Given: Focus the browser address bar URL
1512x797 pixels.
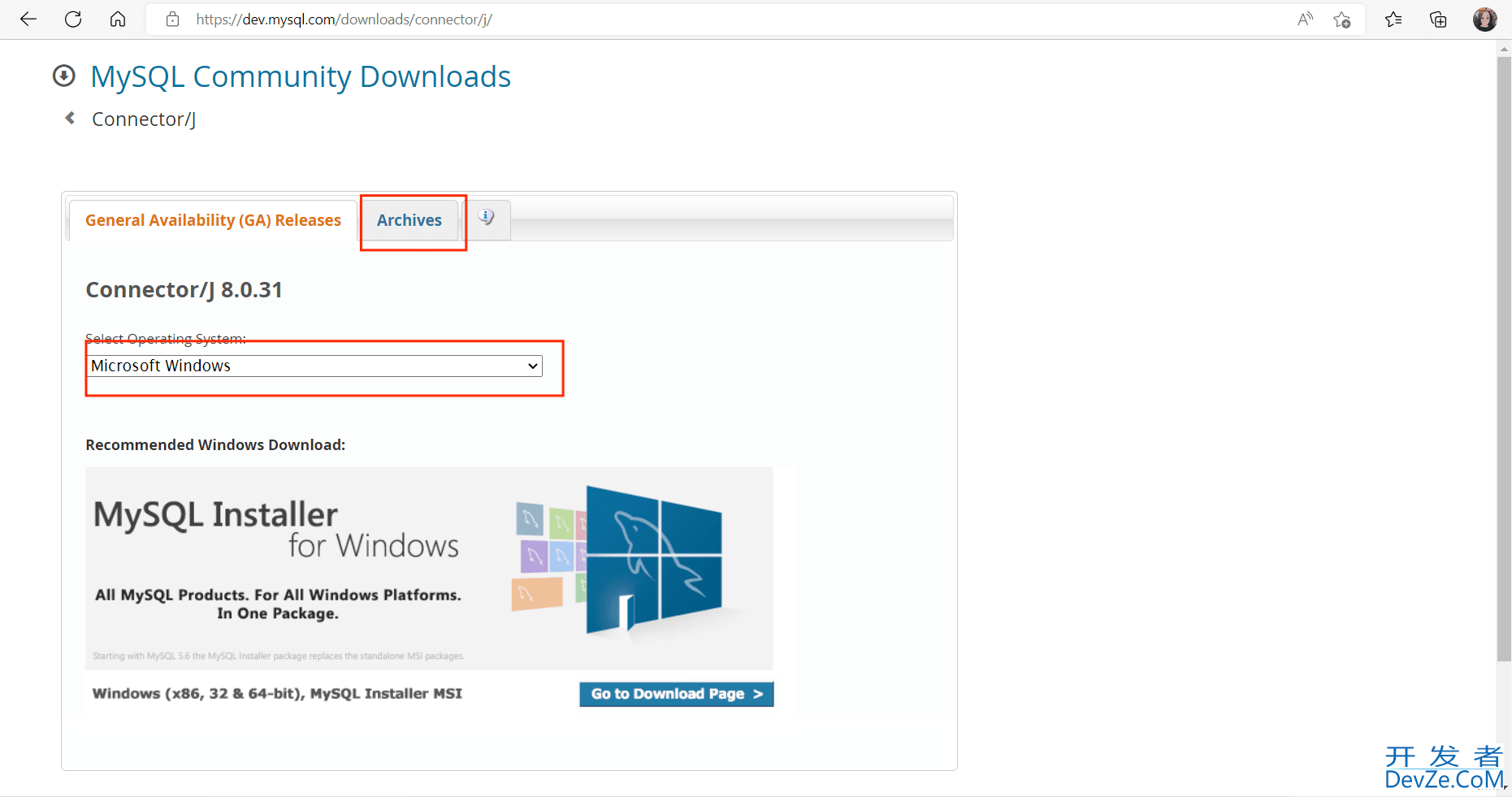Looking at the screenshot, I should pos(344,19).
